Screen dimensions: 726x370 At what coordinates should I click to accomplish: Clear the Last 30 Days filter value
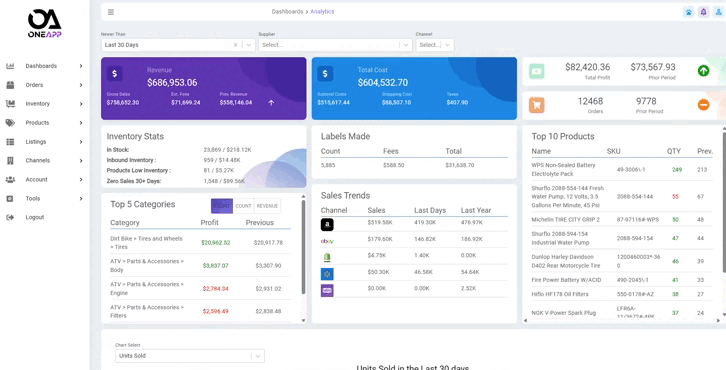[x=235, y=45]
